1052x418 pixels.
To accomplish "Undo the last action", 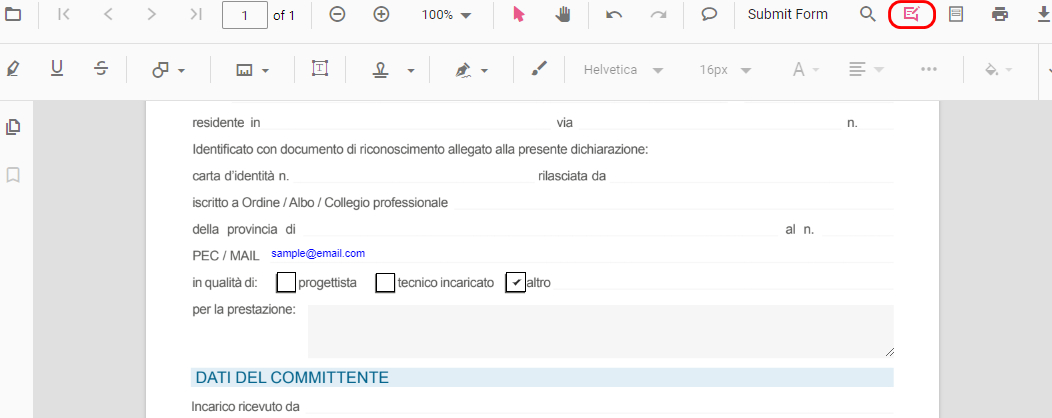I will pyautogui.click(x=613, y=14).
